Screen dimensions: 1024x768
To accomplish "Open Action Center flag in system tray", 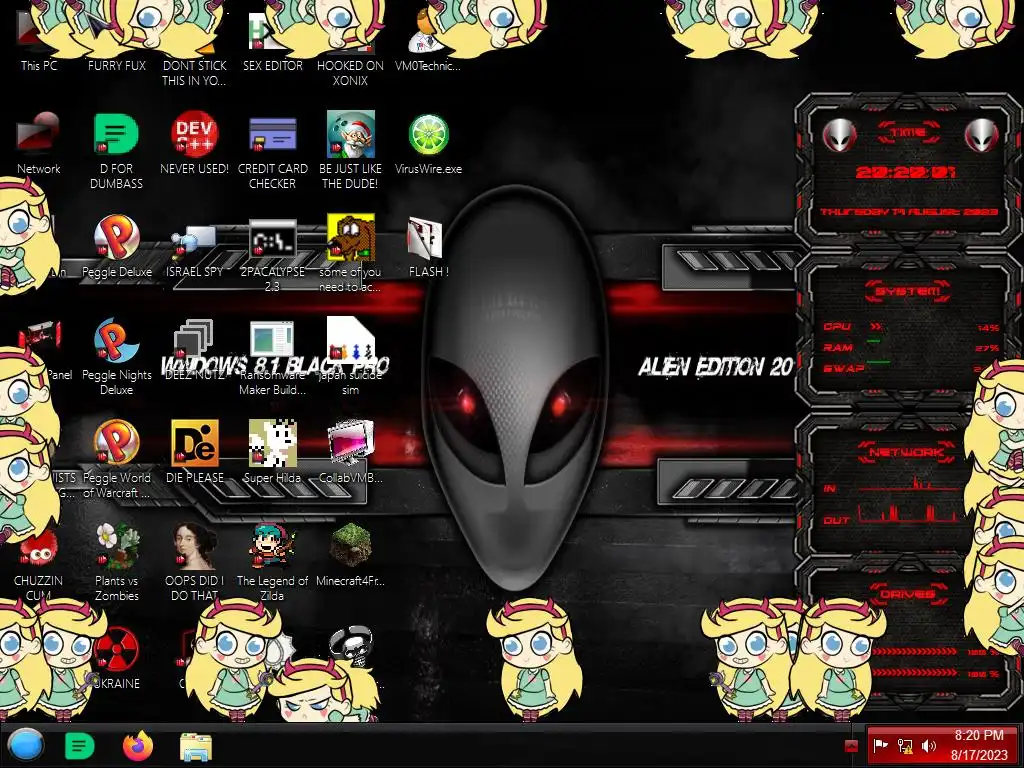I will (x=880, y=745).
